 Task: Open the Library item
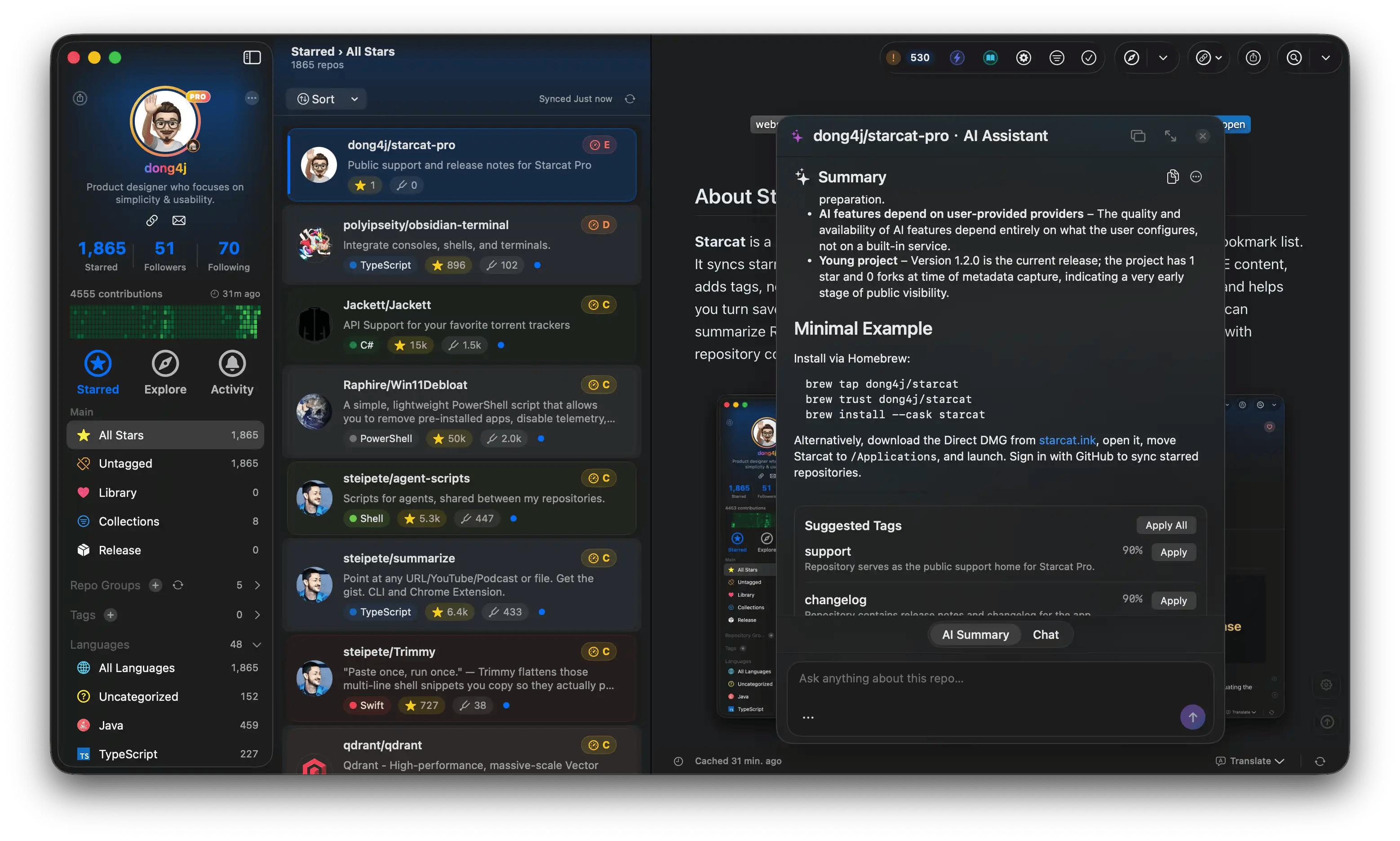coord(165,492)
